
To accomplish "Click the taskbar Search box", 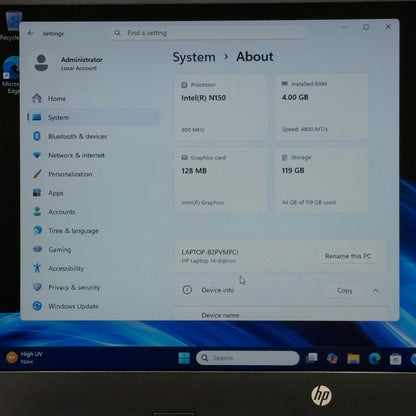I will tap(248, 358).
